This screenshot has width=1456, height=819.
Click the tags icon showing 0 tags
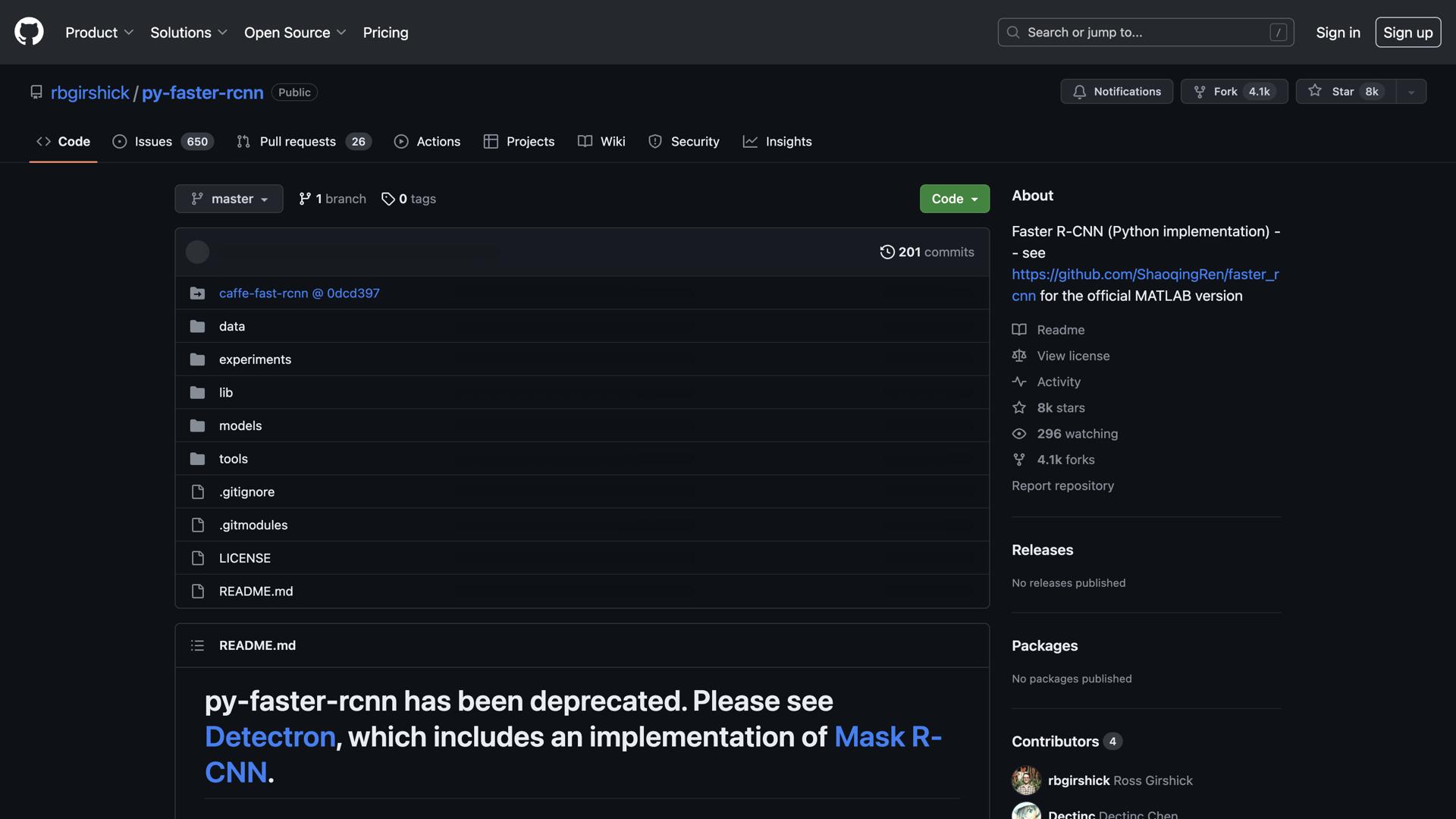click(x=388, y=199)
